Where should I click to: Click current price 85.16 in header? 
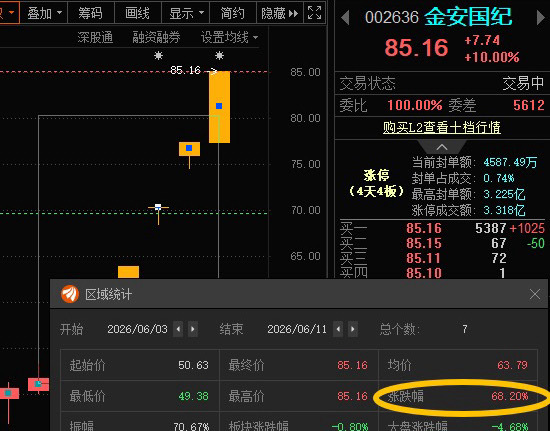coord(416,47)
